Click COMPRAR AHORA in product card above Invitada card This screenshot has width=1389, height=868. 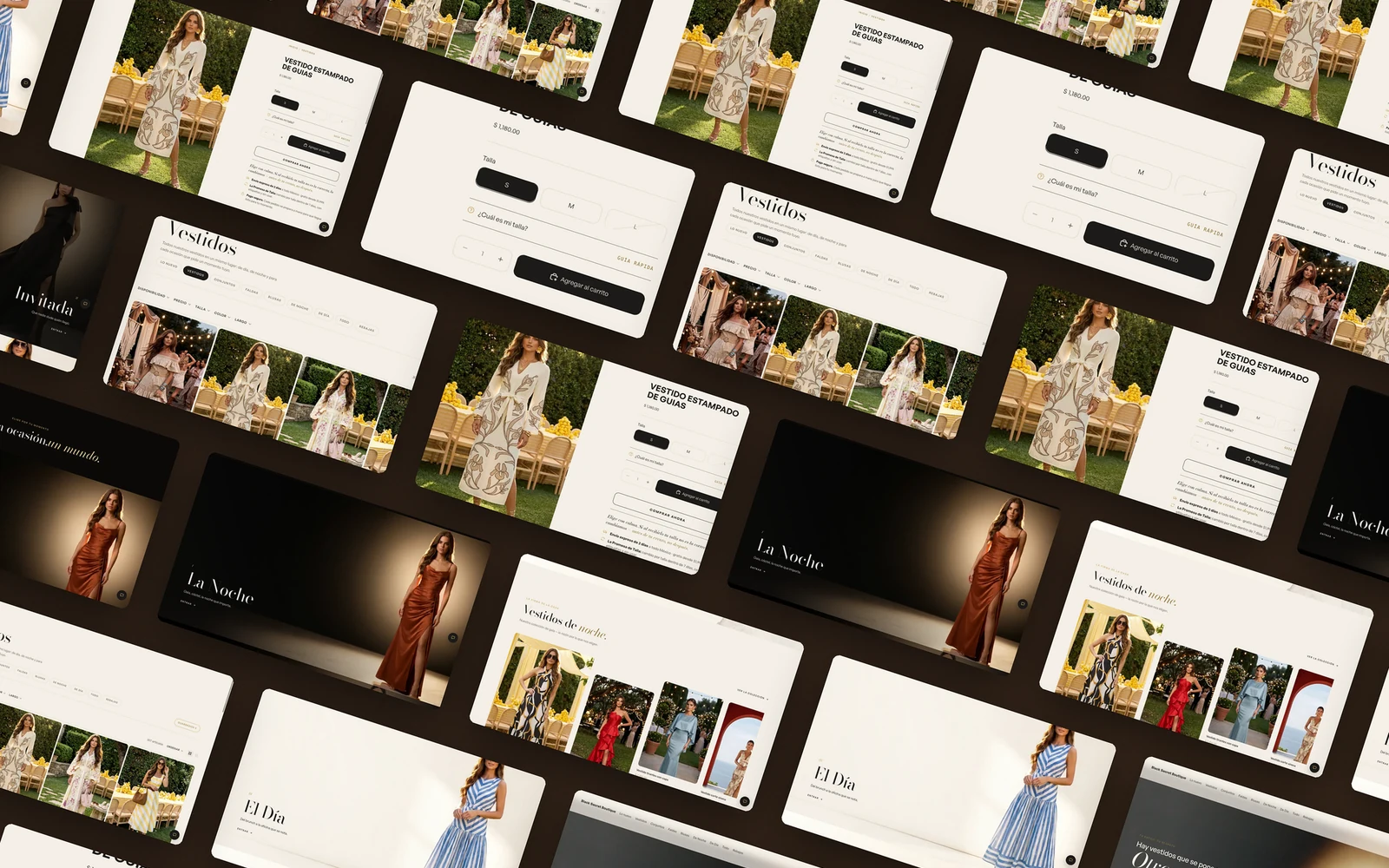[296, 163]
